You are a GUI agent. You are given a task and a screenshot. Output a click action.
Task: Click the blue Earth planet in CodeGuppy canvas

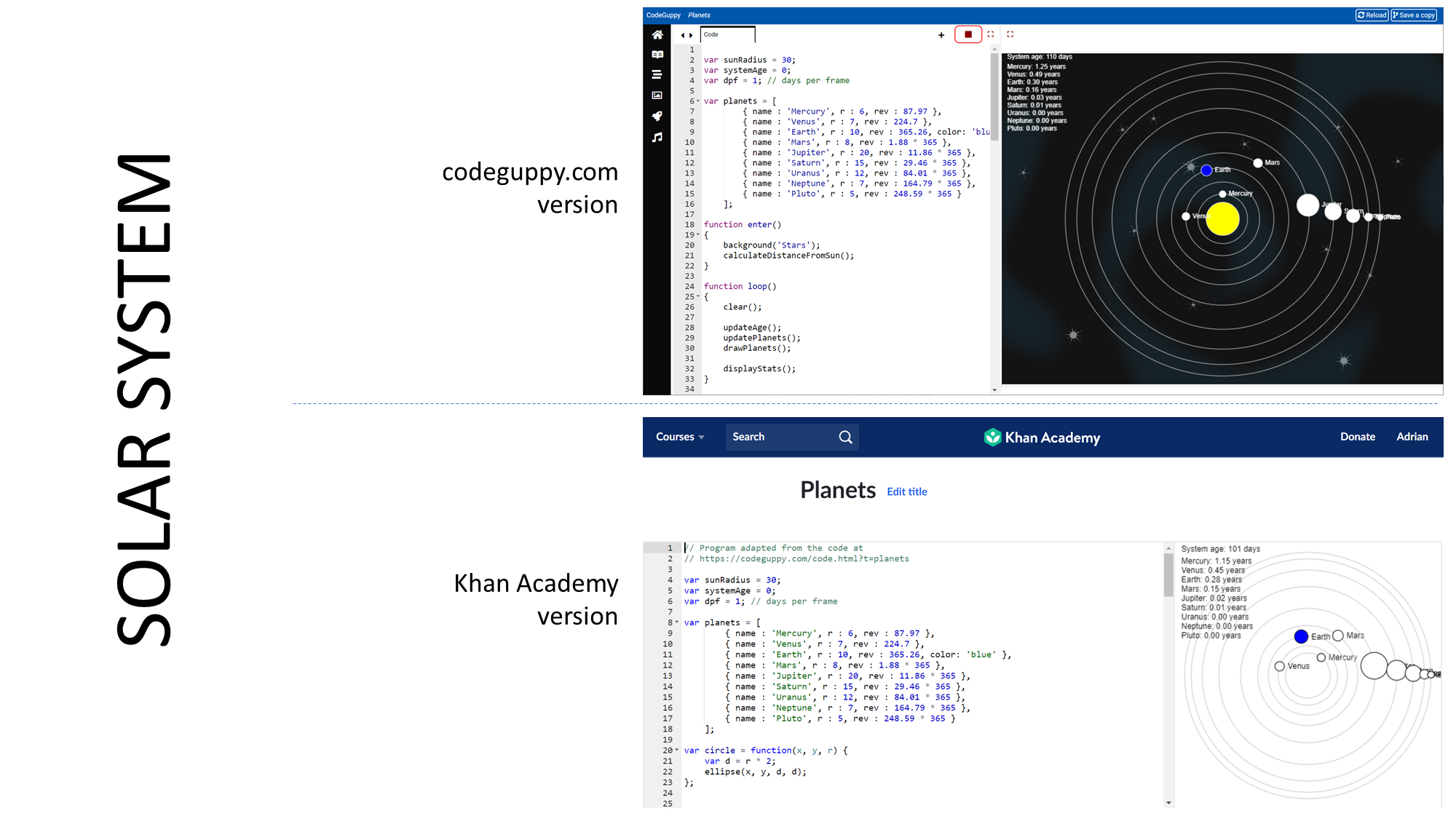pyautogui.click(x=1206, y=170)
